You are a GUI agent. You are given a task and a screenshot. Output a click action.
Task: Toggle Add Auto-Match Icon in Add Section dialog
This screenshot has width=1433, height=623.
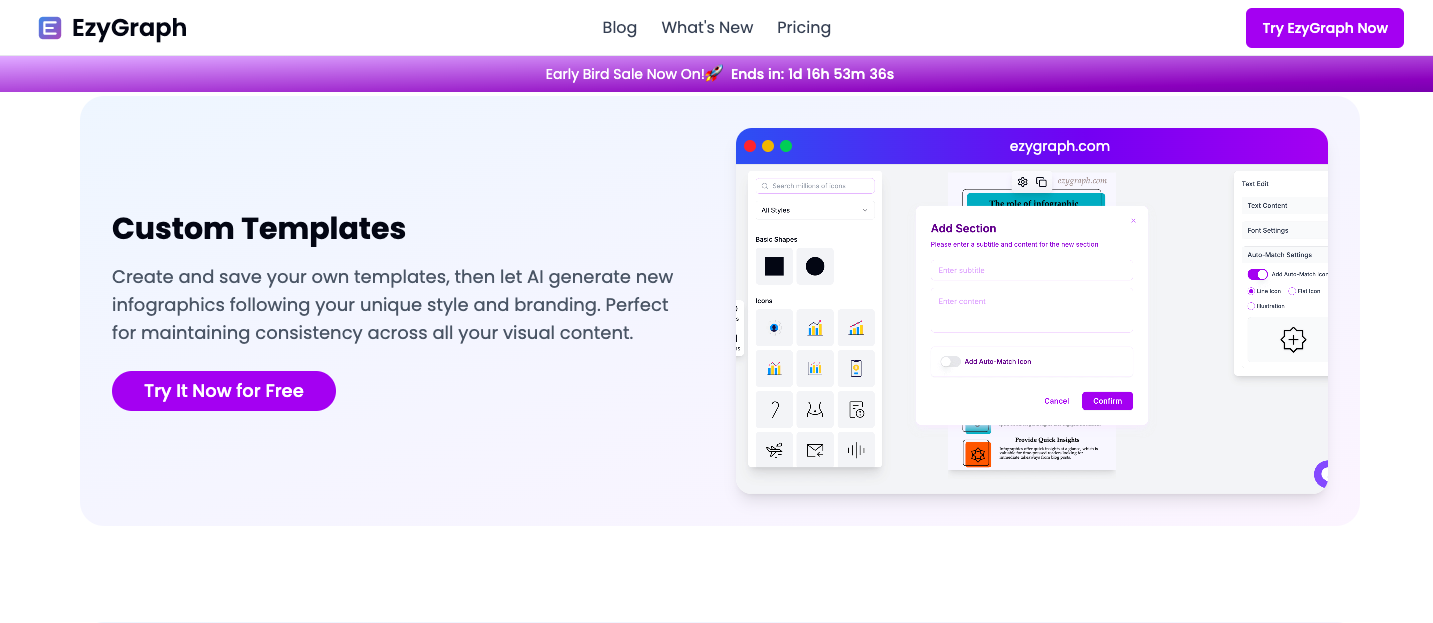[950, 362]
